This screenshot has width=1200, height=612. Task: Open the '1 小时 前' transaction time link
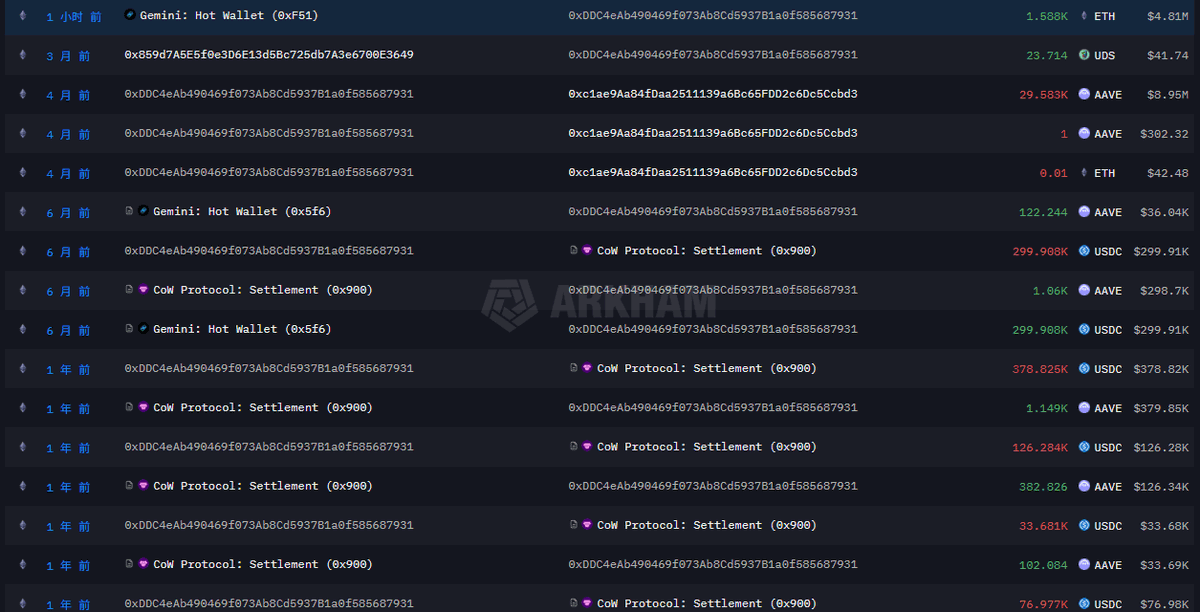(x=73, y=17)
